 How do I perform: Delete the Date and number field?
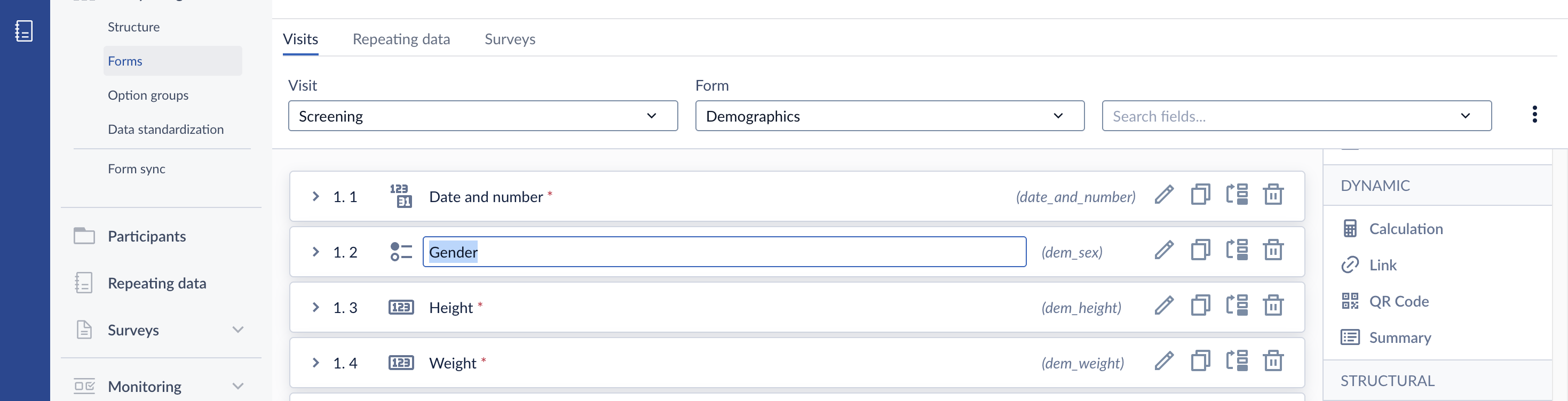(1273, 195)
